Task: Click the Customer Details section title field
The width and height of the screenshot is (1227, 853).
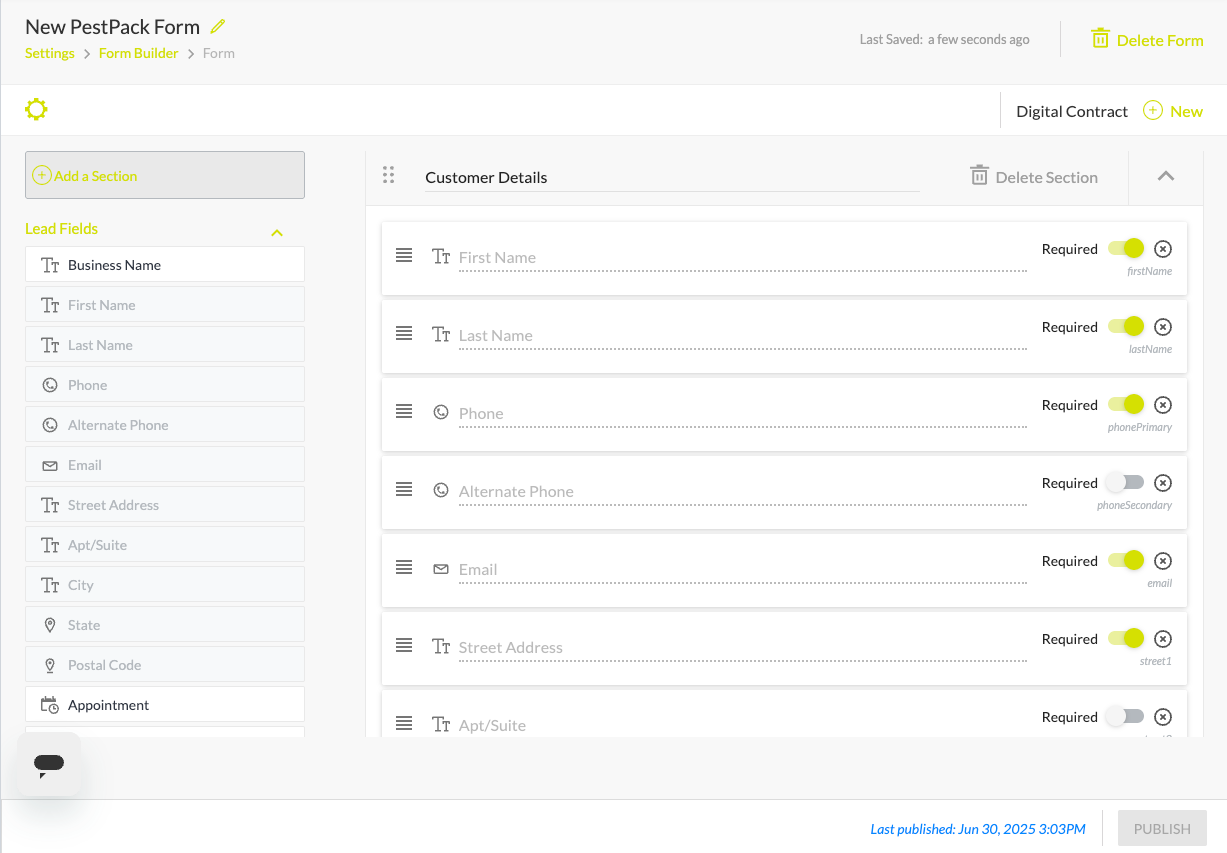Action: coord(672,177)
